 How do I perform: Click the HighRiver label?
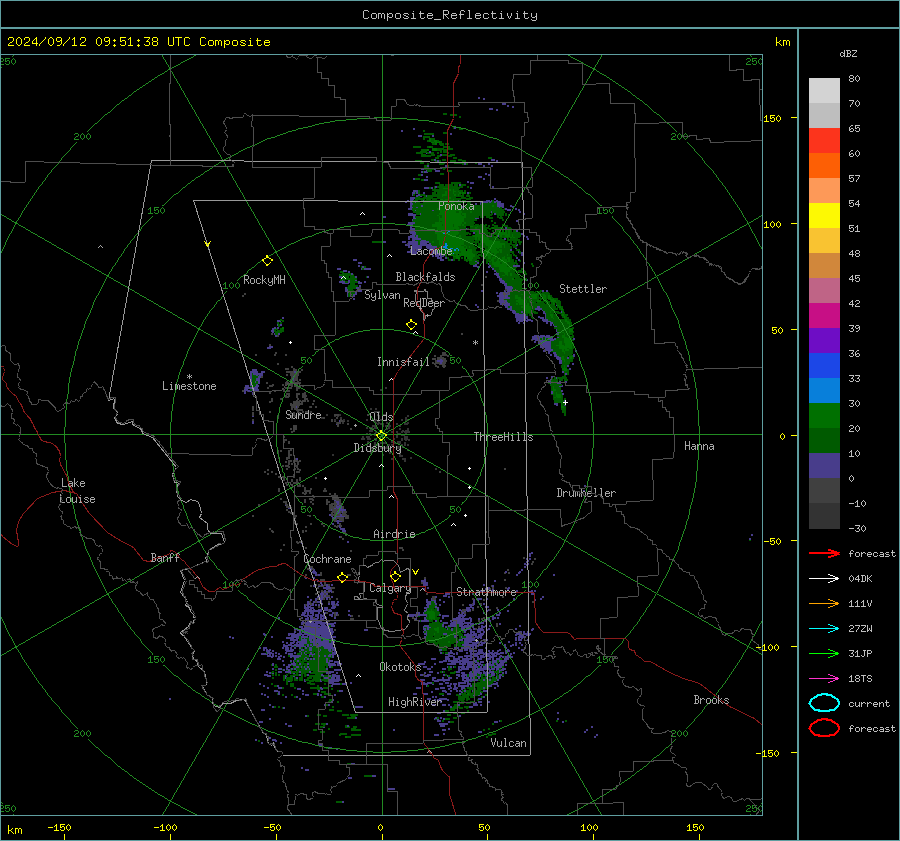pos(415,702)
